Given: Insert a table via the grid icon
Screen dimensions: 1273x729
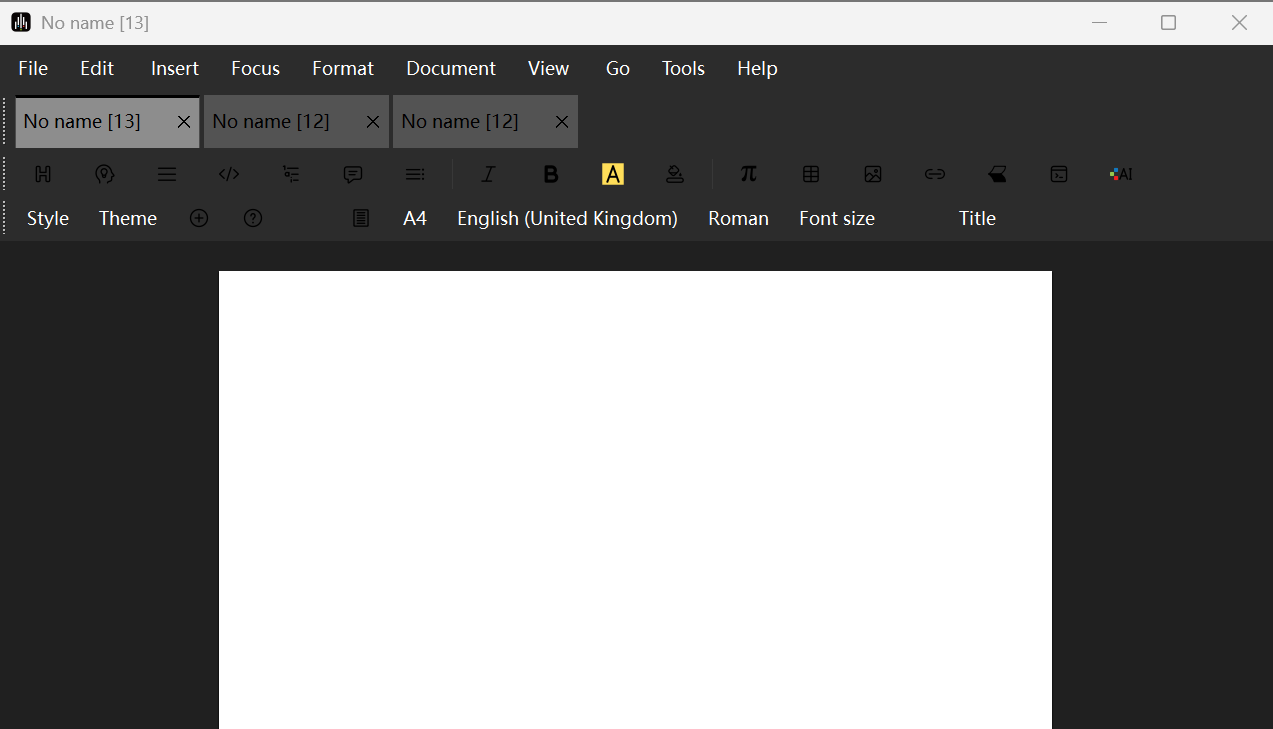Looking at the screenshot, I should (x=811, y=174).
